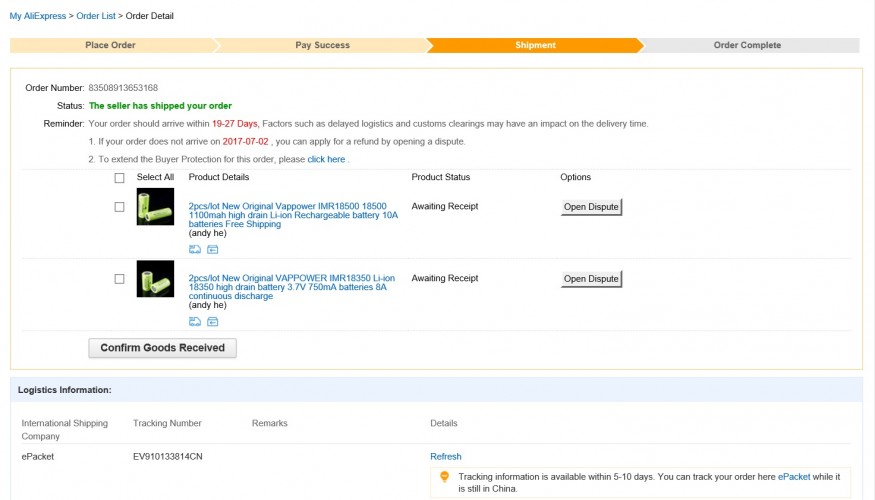Click the truck icon under the IMR18350 product

(194, 321)
